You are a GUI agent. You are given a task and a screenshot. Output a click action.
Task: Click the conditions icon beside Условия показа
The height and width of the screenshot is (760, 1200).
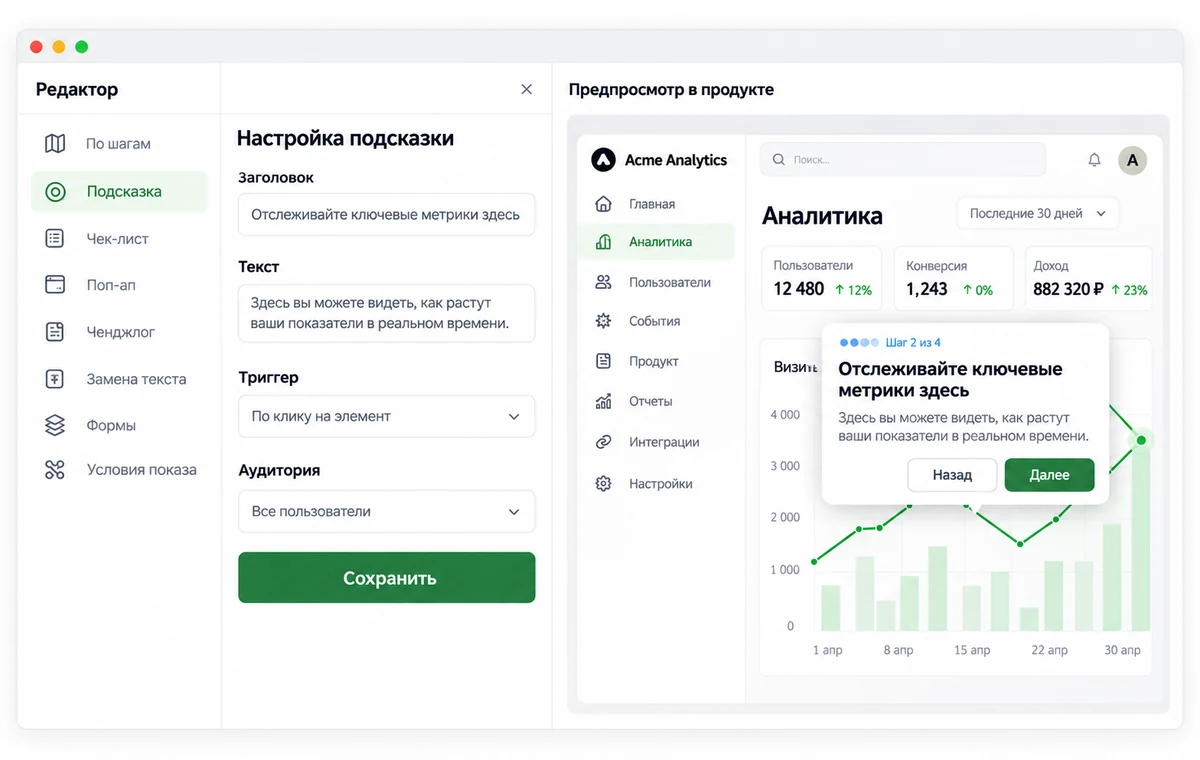(55, 469)
